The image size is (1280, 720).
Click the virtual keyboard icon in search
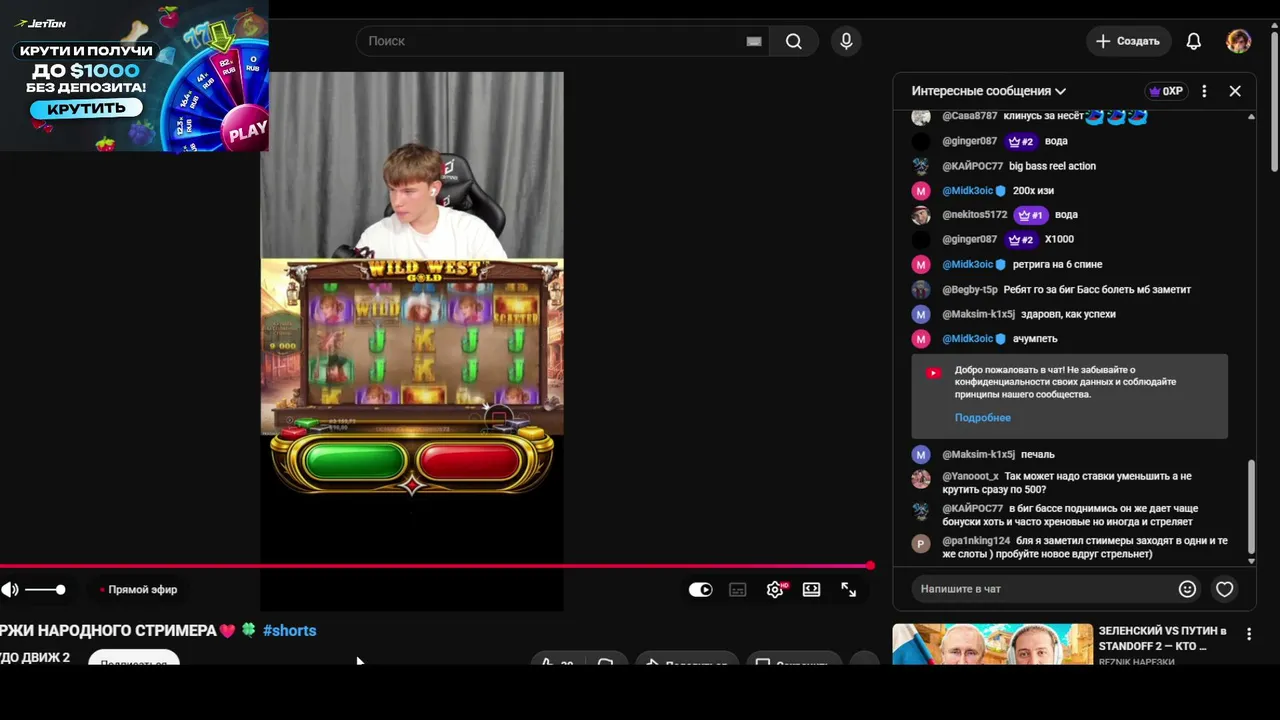pyautogui.click(x=754, y=41)
